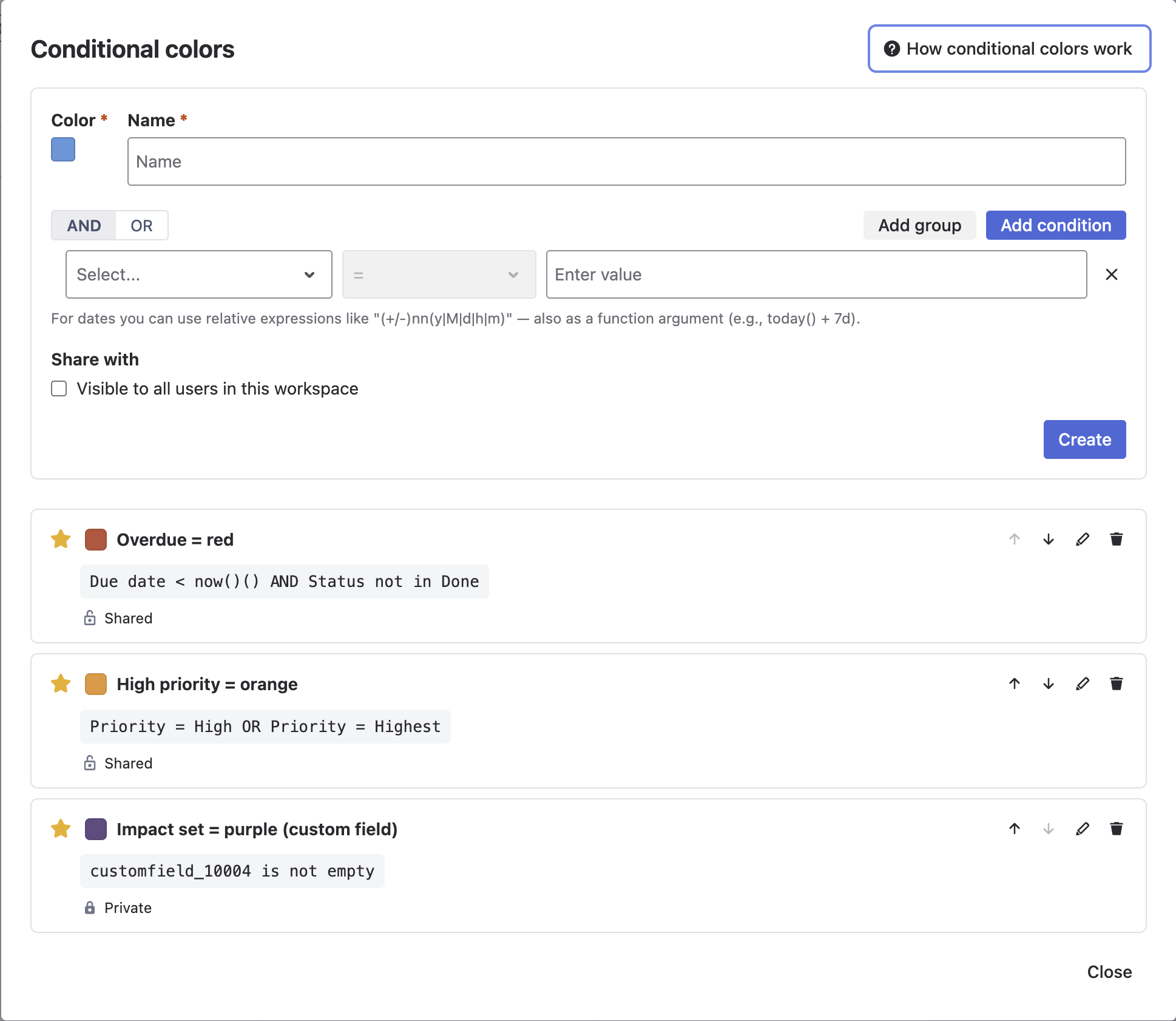Toggle favorite star on Overdue = red rule
Screen dimensions: 1176x1021
(61, 539)
